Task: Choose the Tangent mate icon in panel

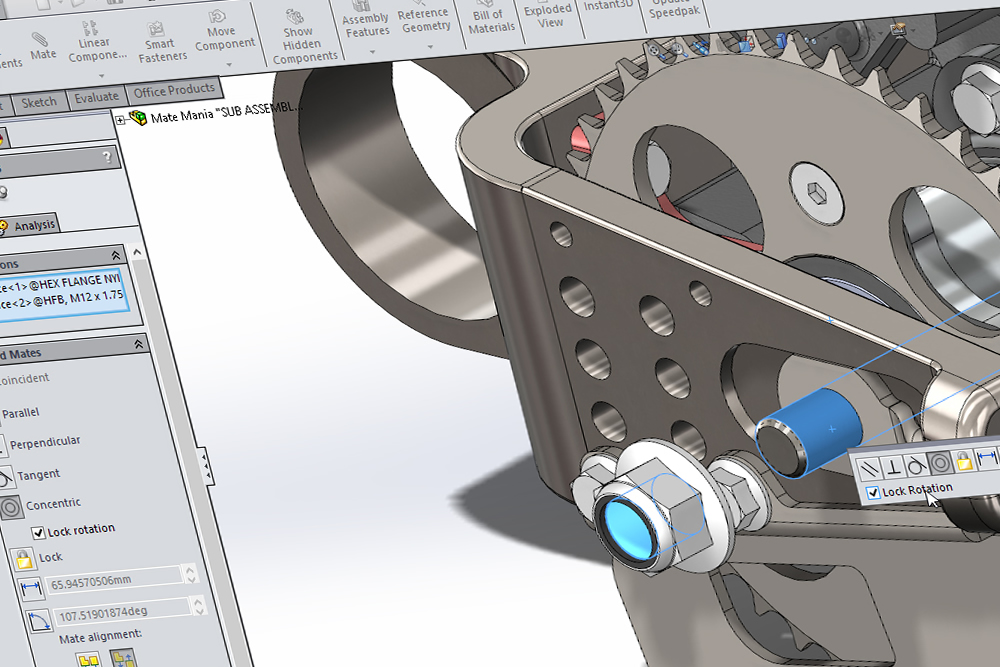Action: [x=6, y=478]
